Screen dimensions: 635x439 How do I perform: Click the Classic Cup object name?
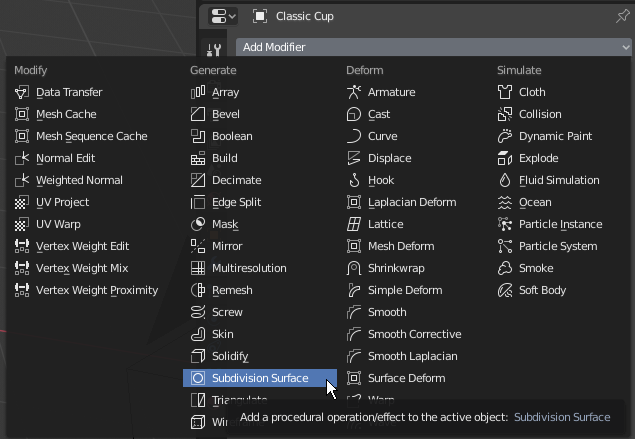[x=305, y=16]
